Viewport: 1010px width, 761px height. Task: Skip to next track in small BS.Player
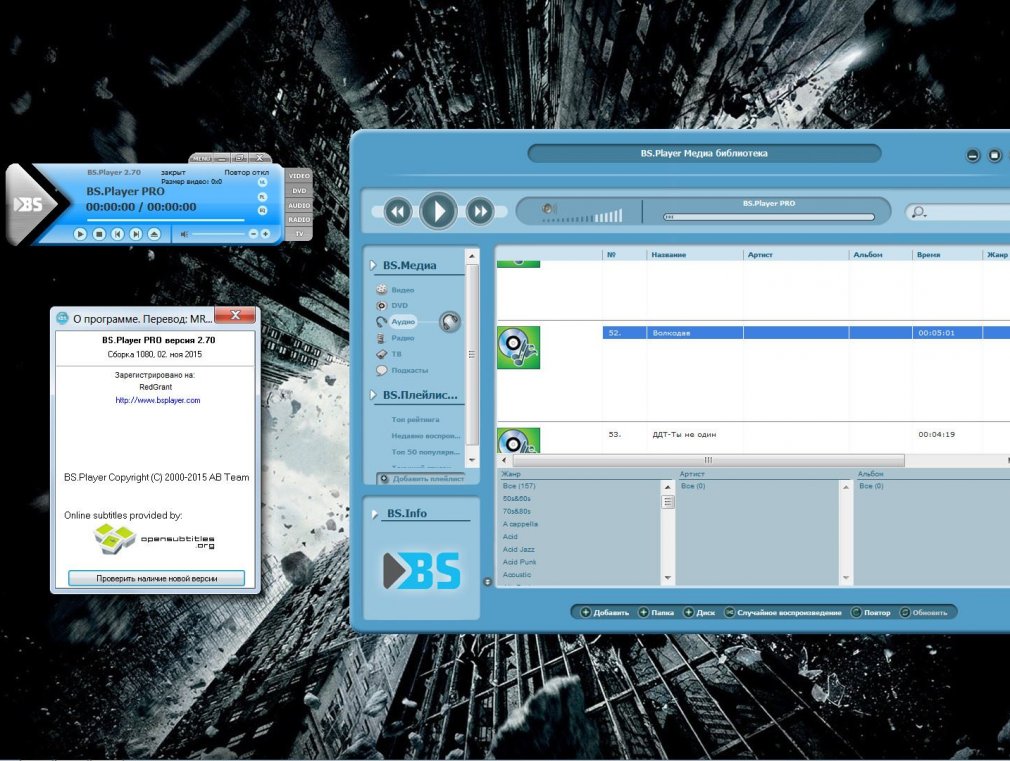[136, 234]
